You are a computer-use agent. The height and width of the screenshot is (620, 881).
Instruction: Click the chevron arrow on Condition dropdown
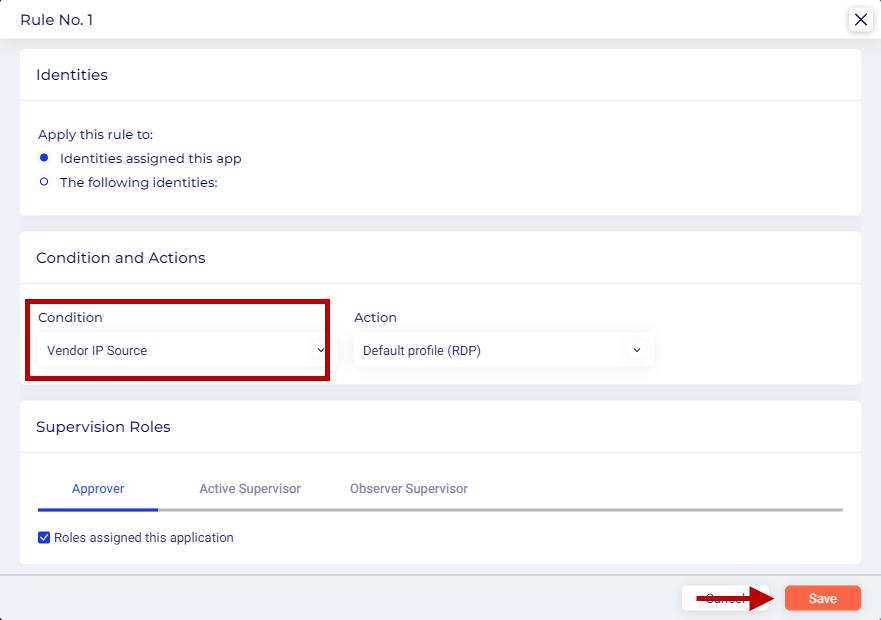(x=321, y=350)
